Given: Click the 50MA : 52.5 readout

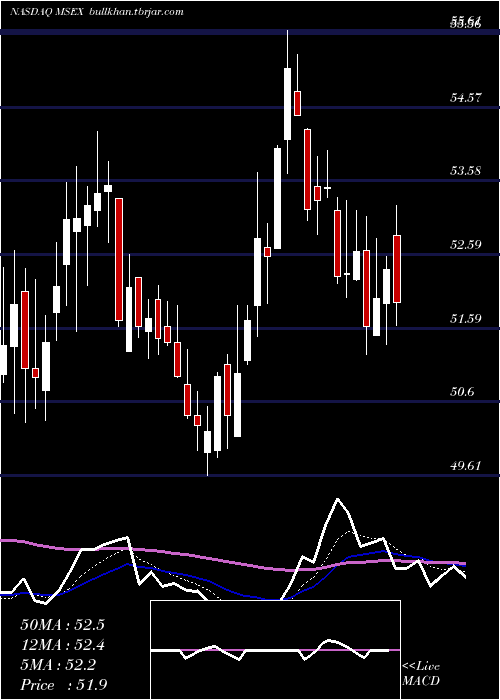Looking at the screenshot, I should point(62,625).
